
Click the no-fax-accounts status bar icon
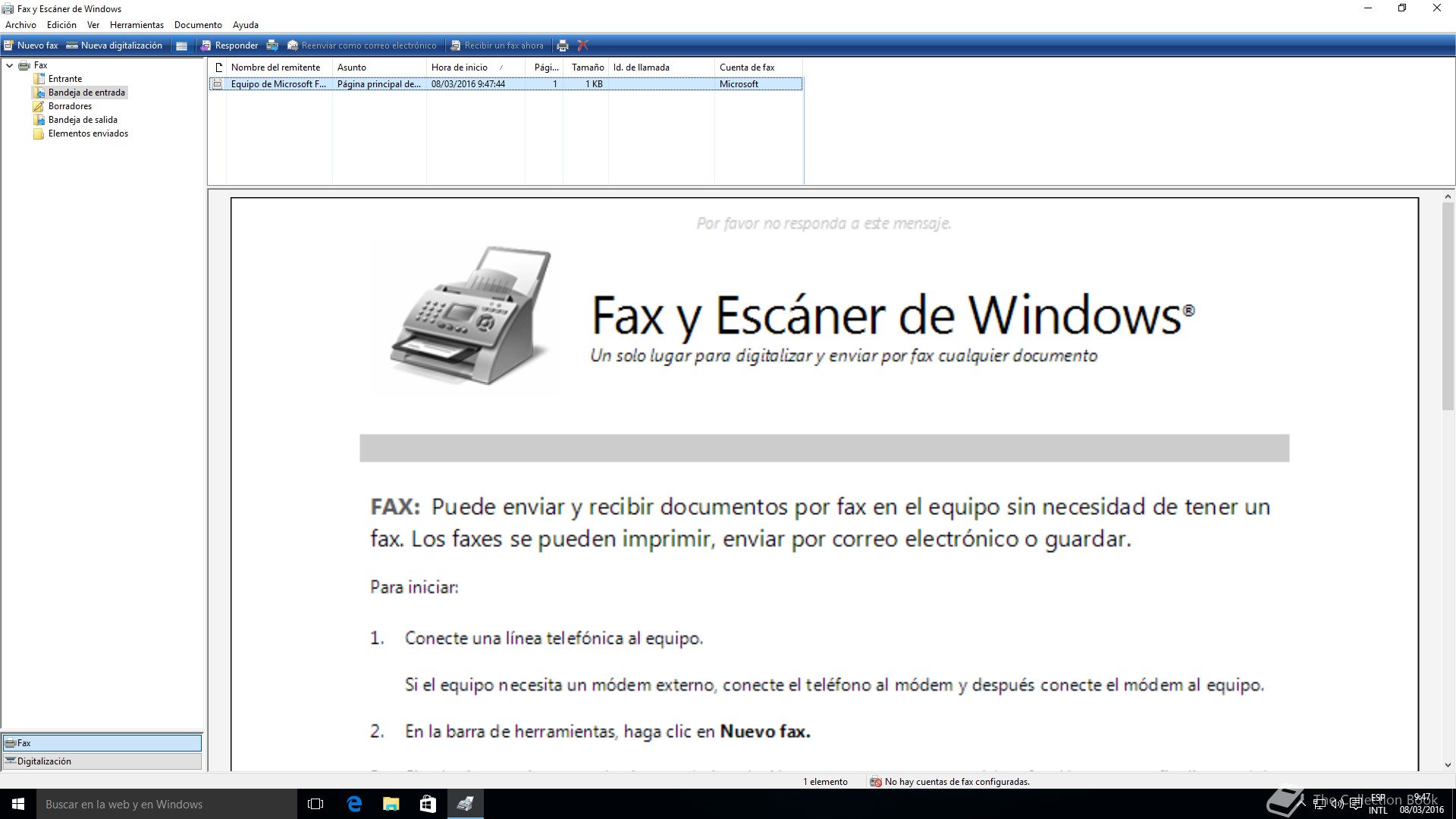[875, 782]
